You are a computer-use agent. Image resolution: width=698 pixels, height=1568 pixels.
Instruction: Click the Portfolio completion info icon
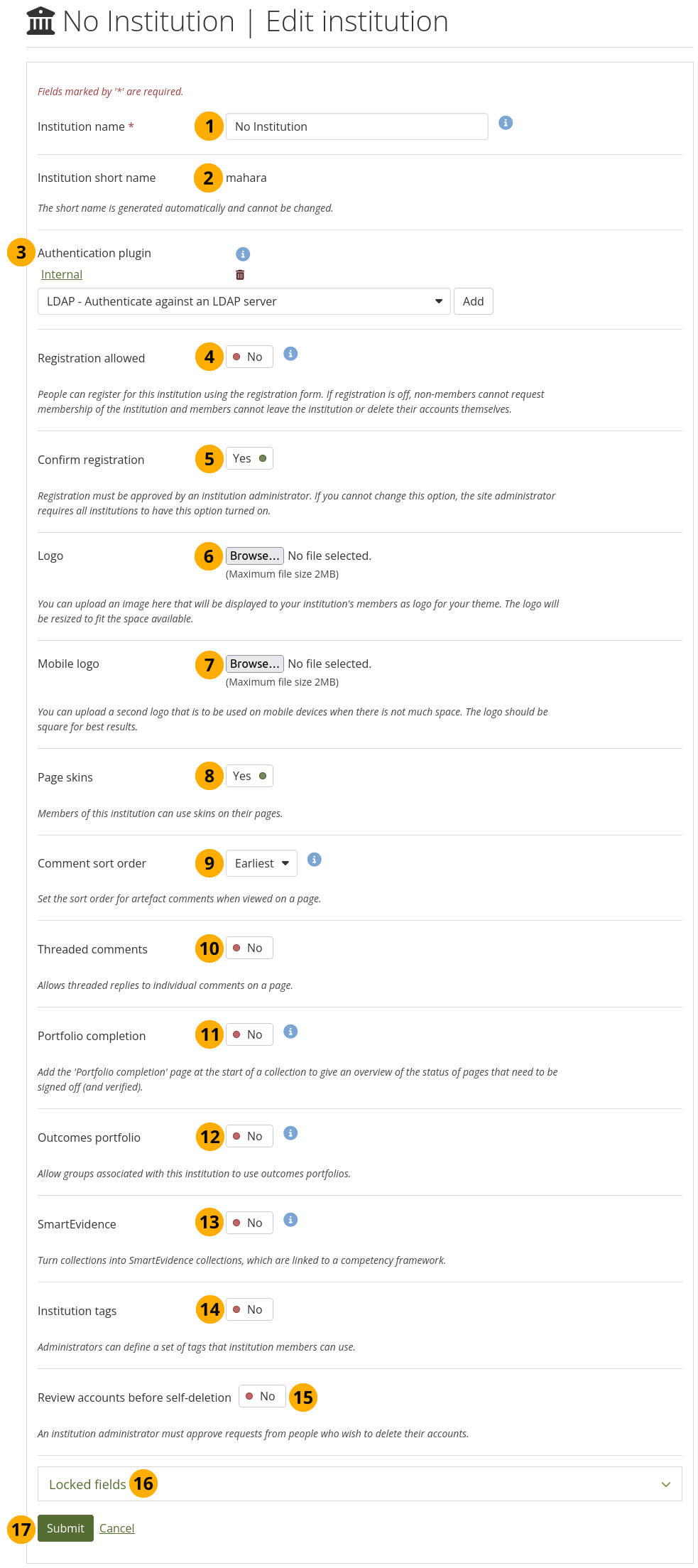coord(290,1032)
